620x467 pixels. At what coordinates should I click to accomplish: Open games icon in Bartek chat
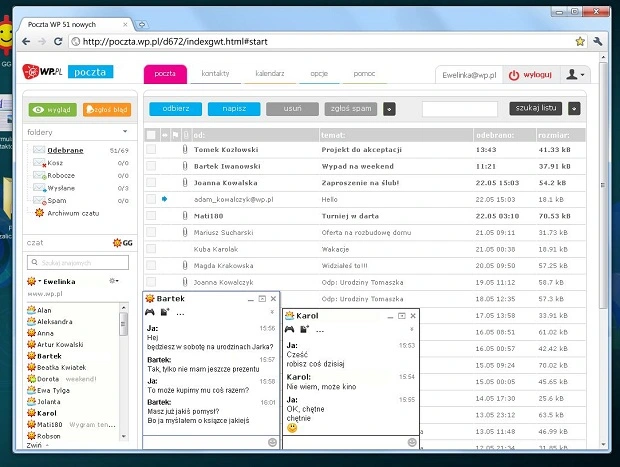[x=151, y=313]
